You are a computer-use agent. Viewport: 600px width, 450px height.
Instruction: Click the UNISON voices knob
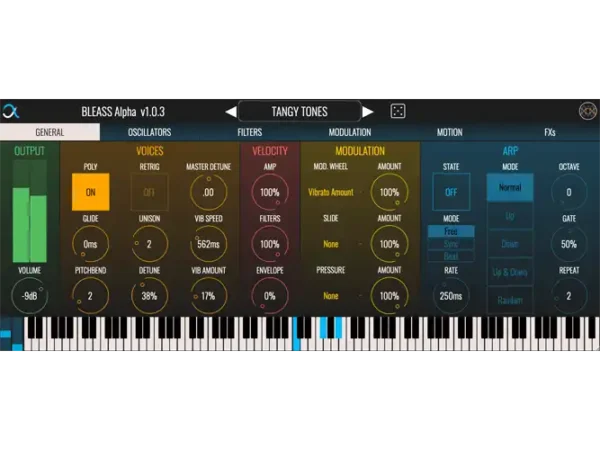(149, 244)
